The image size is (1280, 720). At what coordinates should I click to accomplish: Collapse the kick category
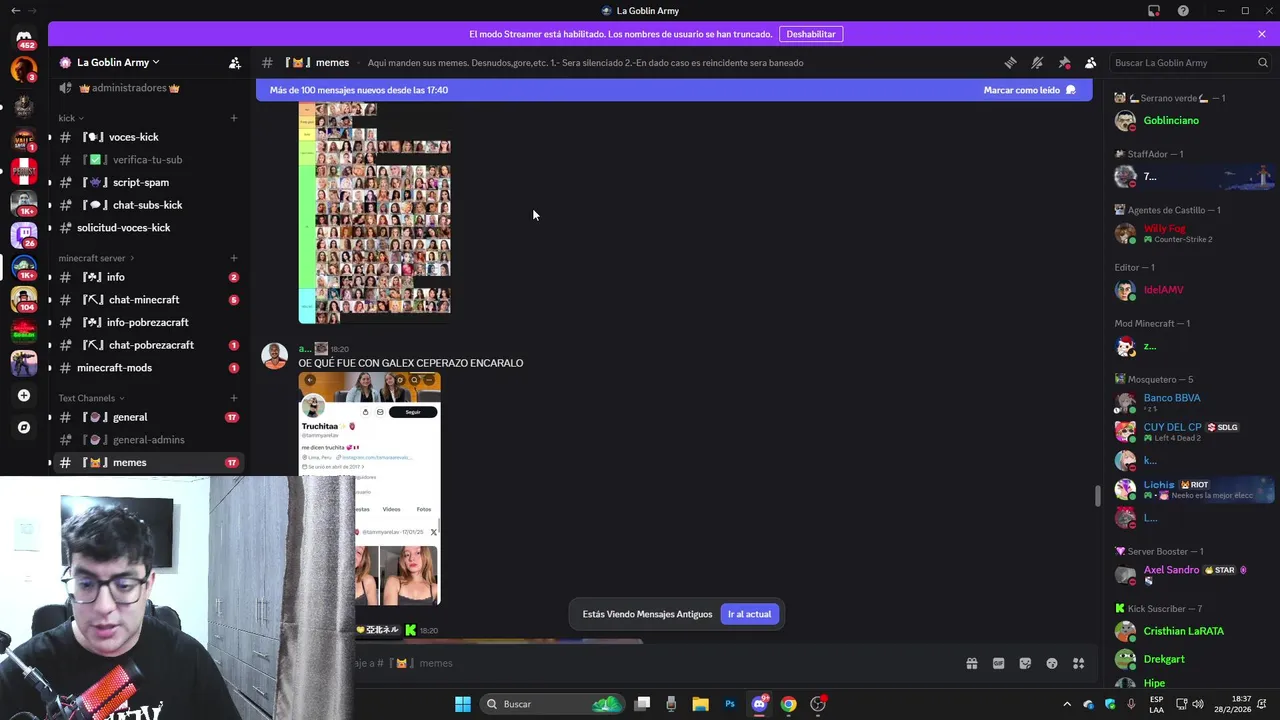pos(71,118)
